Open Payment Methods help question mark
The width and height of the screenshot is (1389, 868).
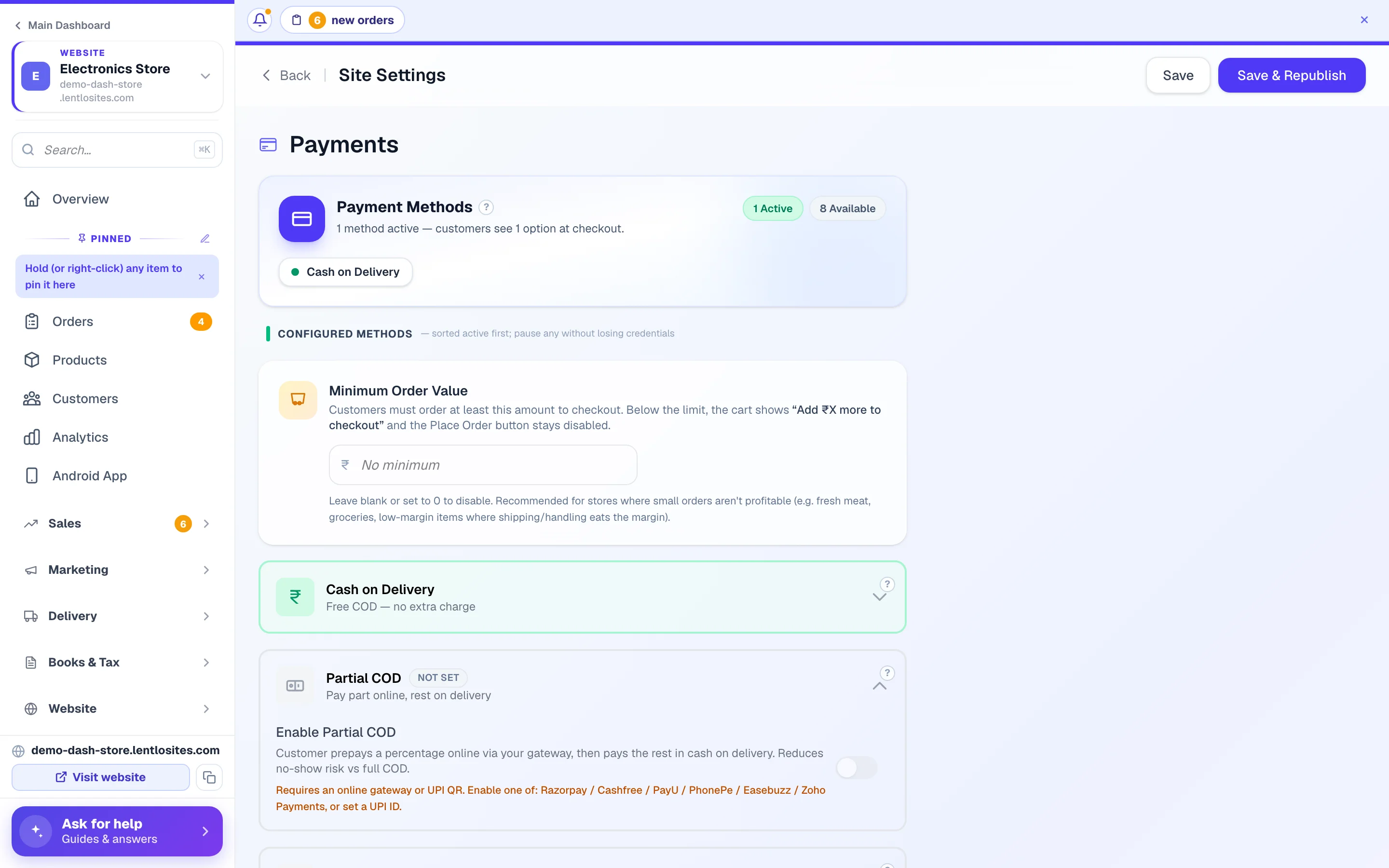[x=486, y=207]
